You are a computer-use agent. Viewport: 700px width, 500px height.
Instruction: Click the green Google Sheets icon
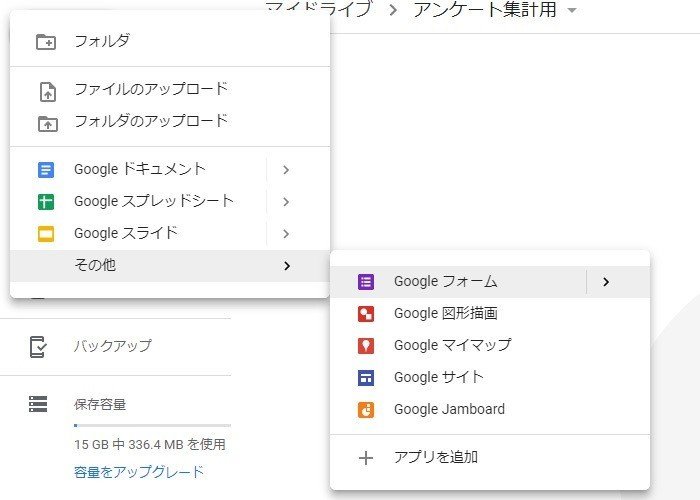(46, 202)
